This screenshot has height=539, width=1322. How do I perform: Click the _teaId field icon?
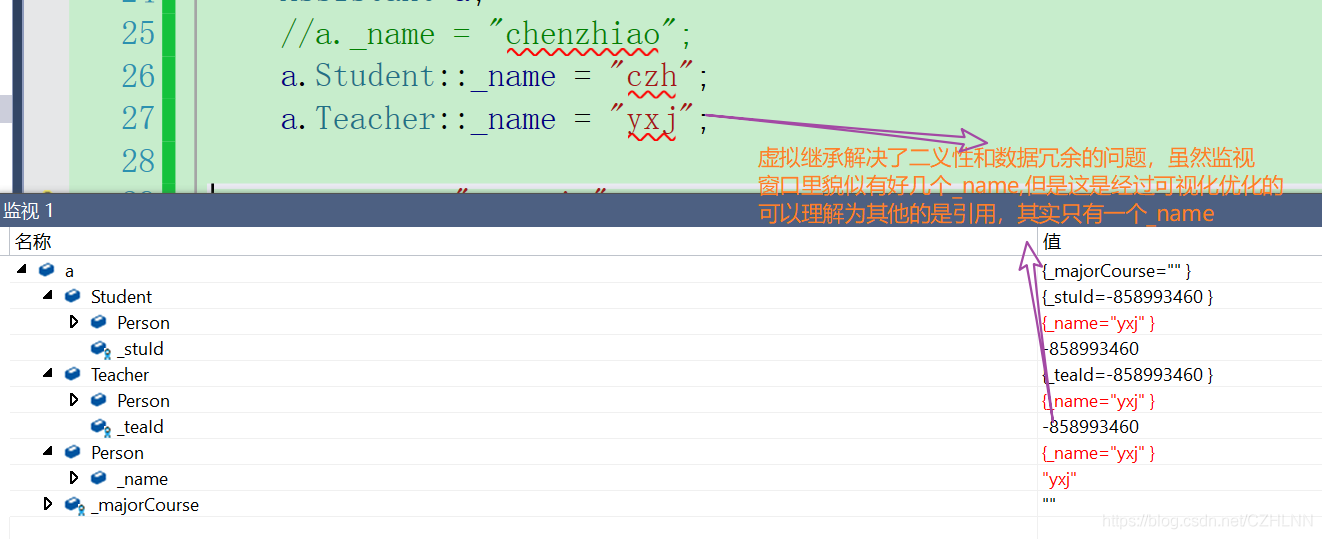tap(100, 427)
